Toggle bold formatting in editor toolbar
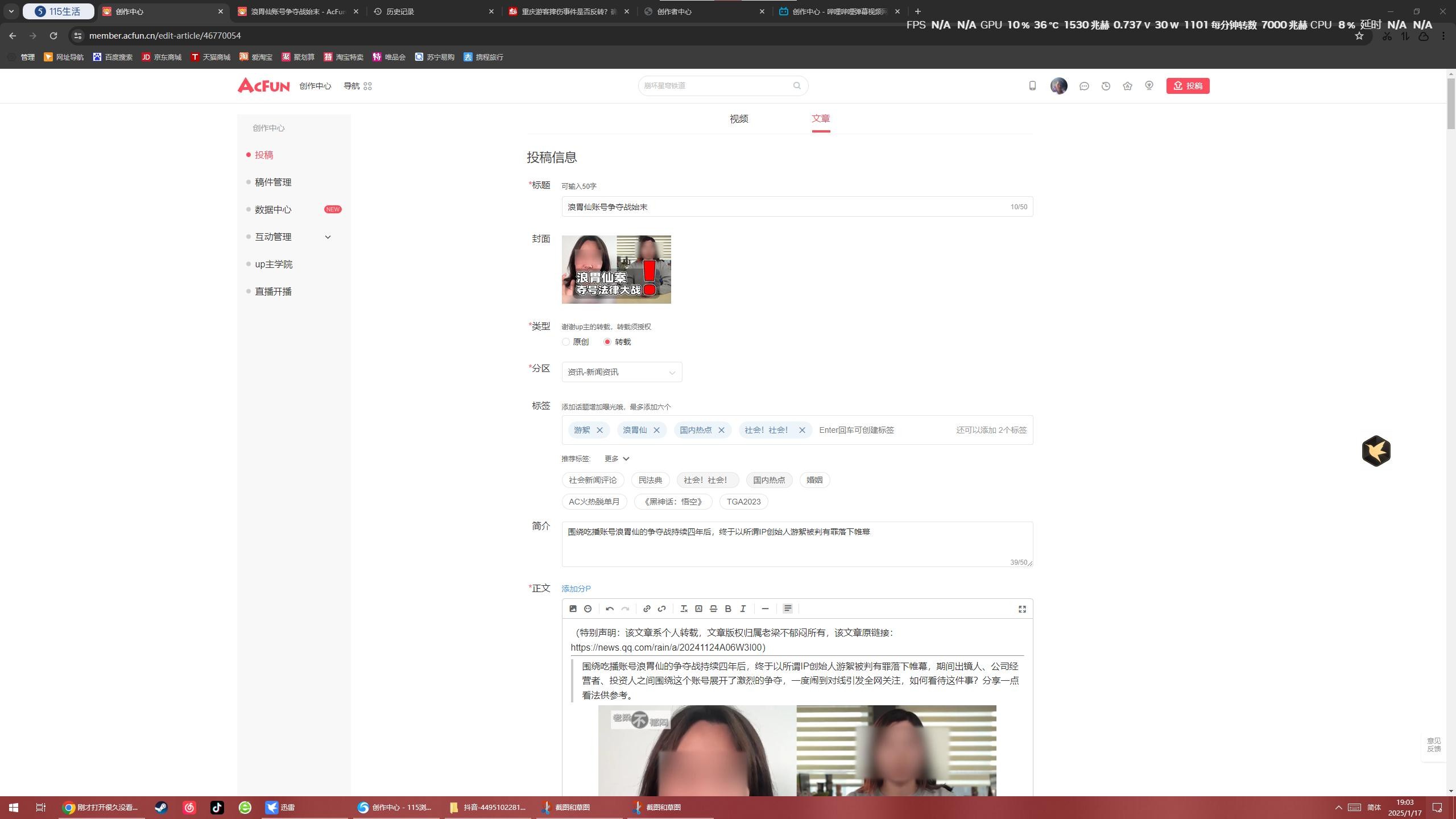 pos(728,609)
